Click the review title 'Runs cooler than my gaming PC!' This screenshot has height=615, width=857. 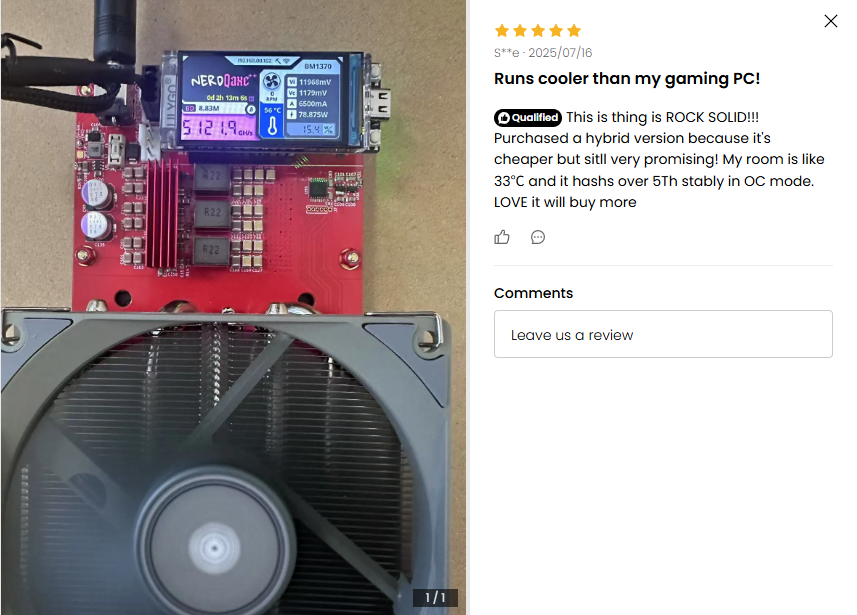[627, 79]
